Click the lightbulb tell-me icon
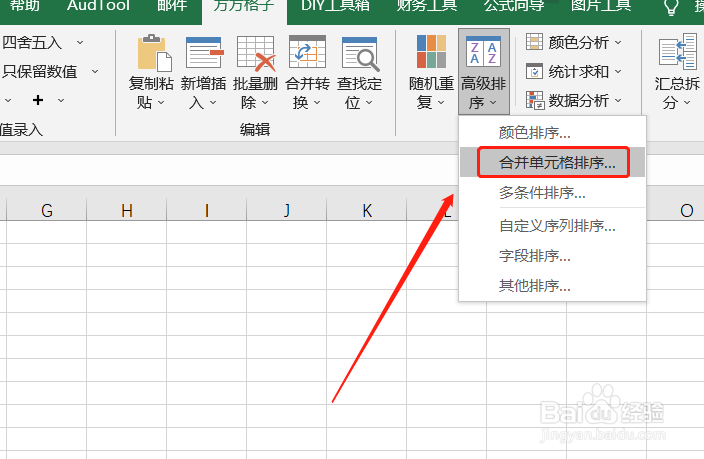The height and width of the screenshot is (459, 704). point(671,7)
